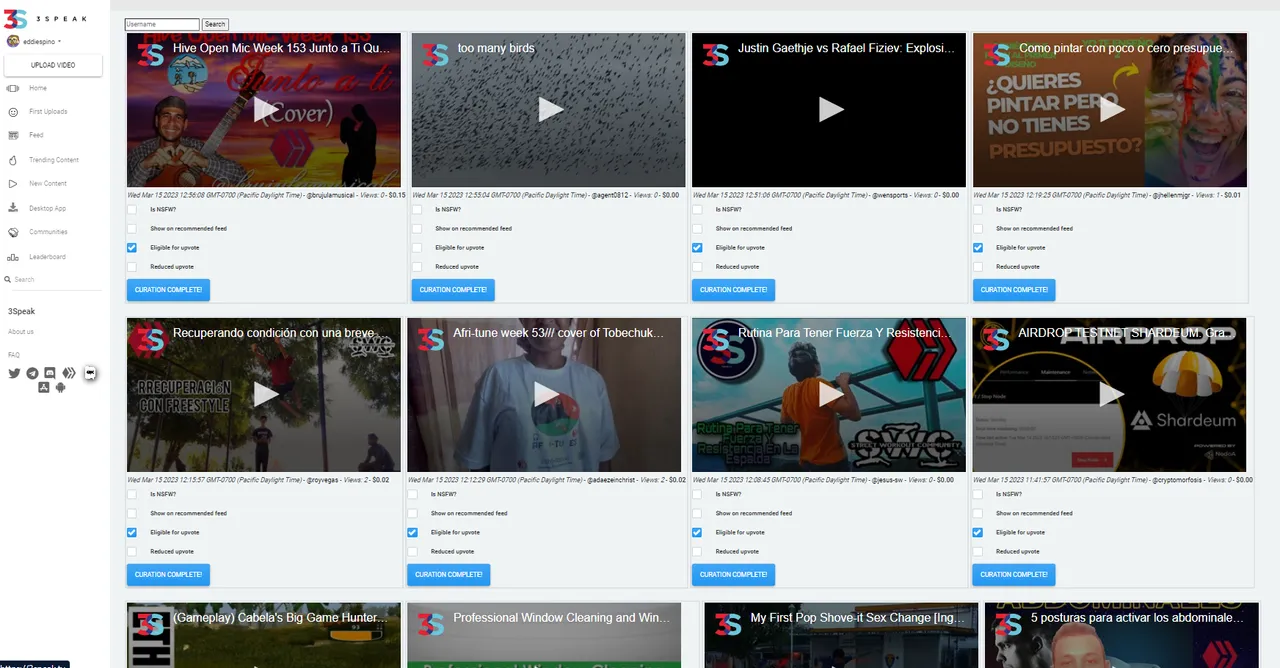This screenshot has height=668, width=1280.
Task: Open the App Store icon link
Action: point(43,387)
